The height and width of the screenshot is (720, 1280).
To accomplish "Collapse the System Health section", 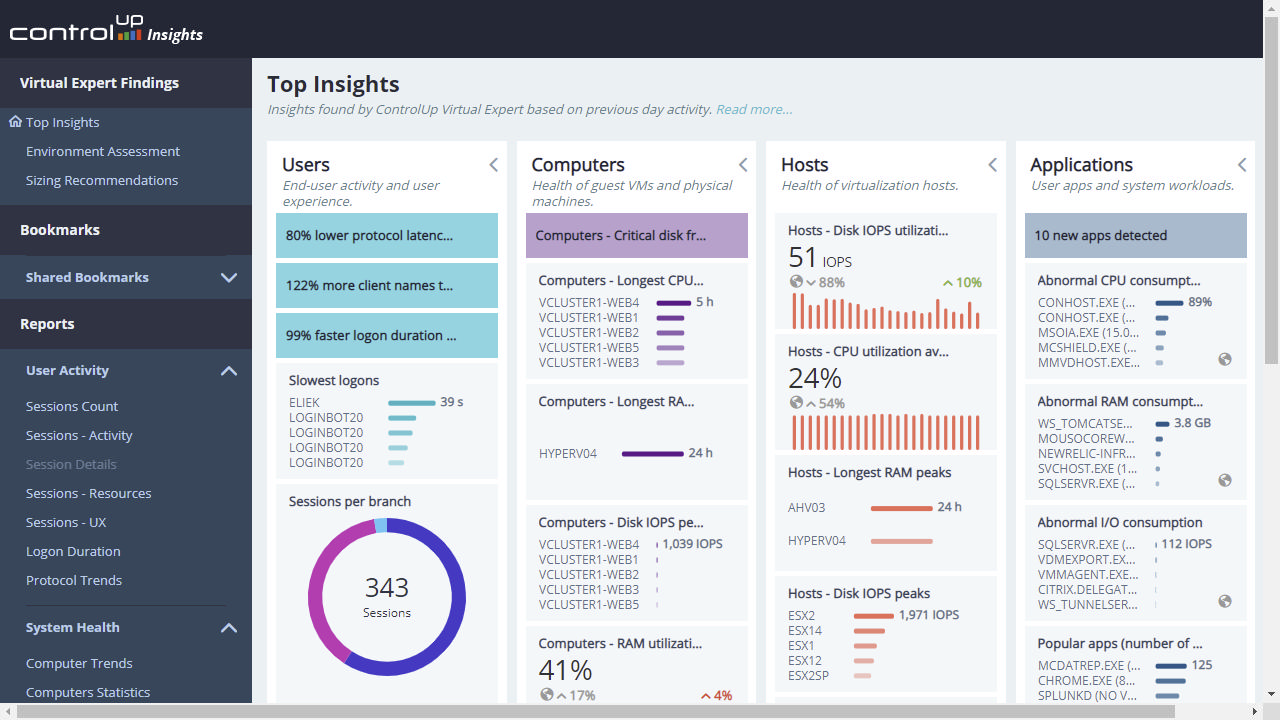I will pyautogui.click(x=229, y=628).
